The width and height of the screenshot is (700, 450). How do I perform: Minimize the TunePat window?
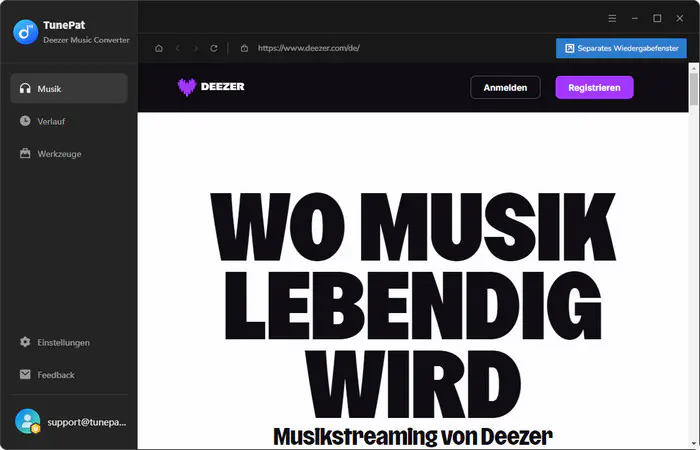(635, 18)
